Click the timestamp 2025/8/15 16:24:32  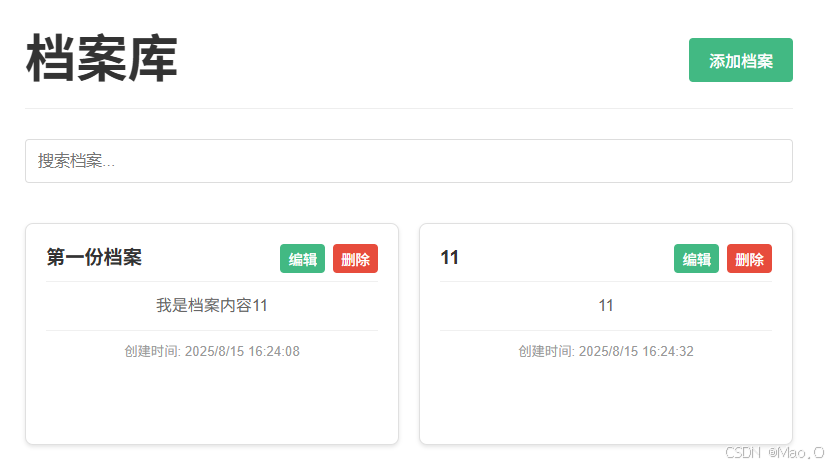pos(636,351)
